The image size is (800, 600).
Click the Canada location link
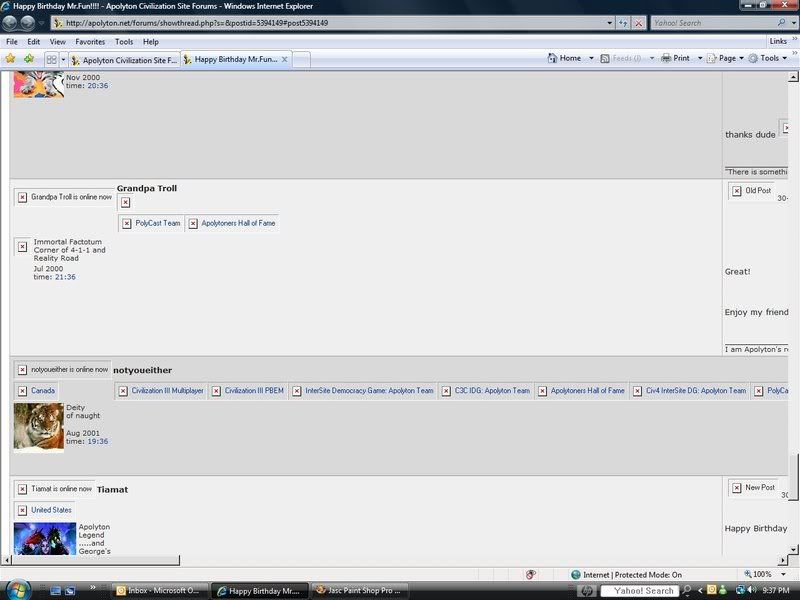click(x=43, y=391)
